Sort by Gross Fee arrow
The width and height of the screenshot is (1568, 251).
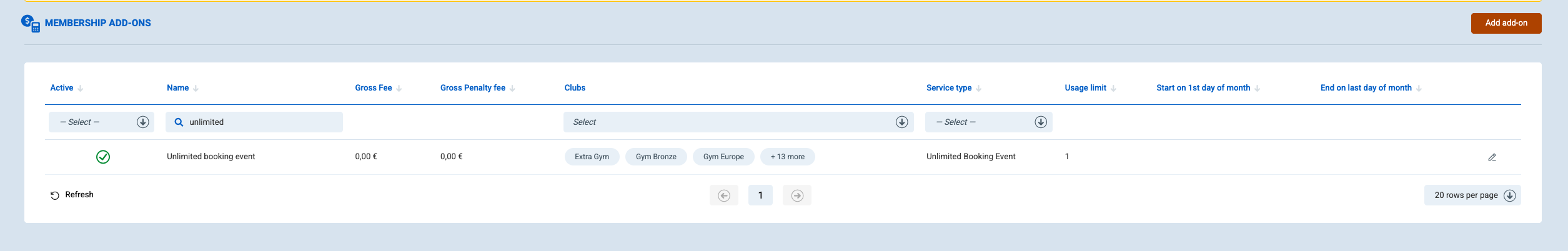coord(399,89)
